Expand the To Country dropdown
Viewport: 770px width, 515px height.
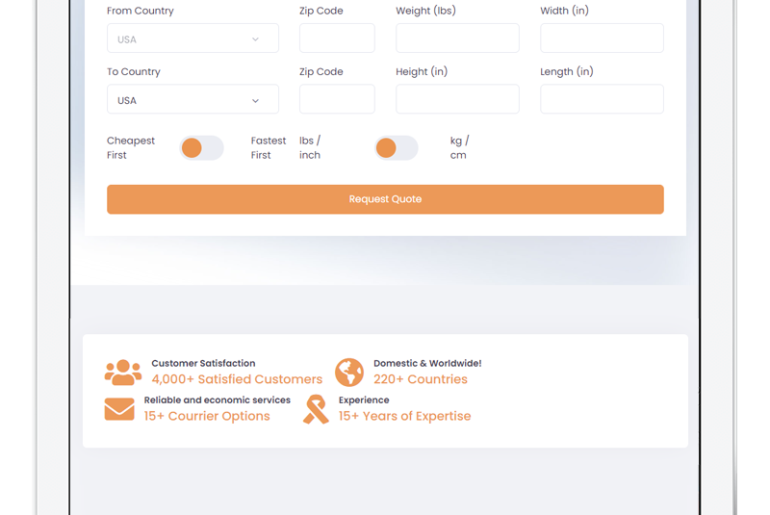192,100
